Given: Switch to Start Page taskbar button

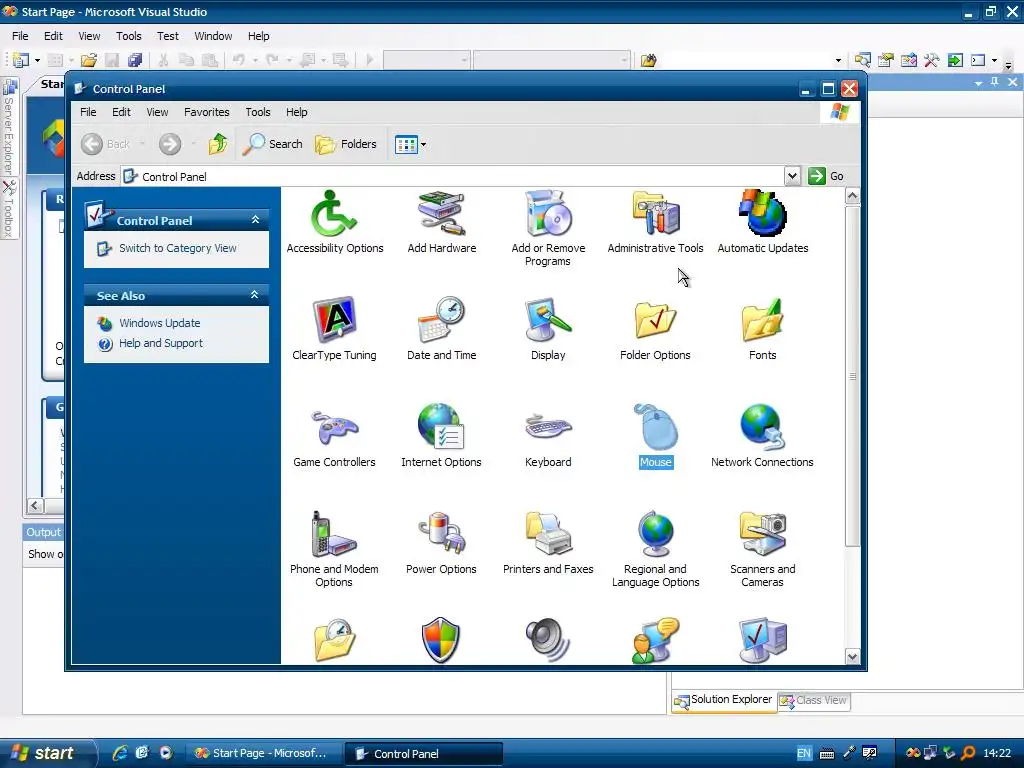Looking at the screenshot, I should pyautogui.click(x=263, y=753).
